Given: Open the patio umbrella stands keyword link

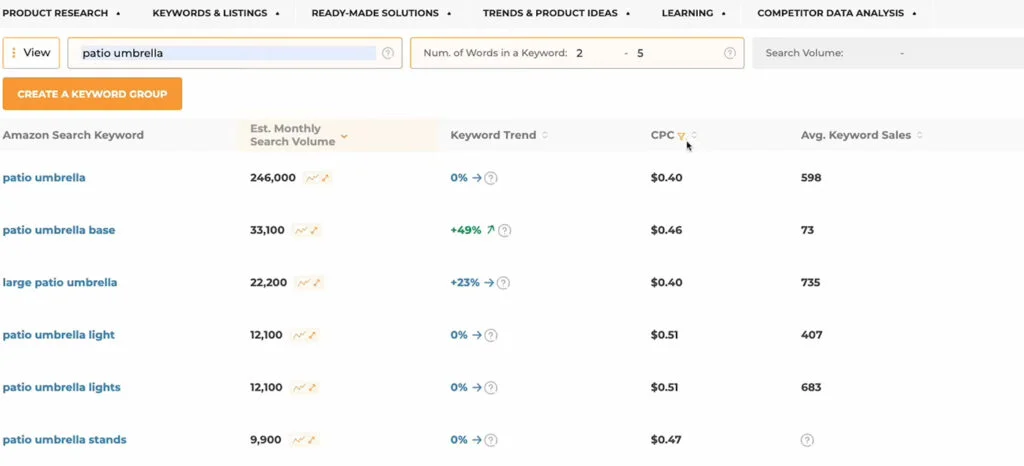Looking at the screenshot, I should click(65, 440).
